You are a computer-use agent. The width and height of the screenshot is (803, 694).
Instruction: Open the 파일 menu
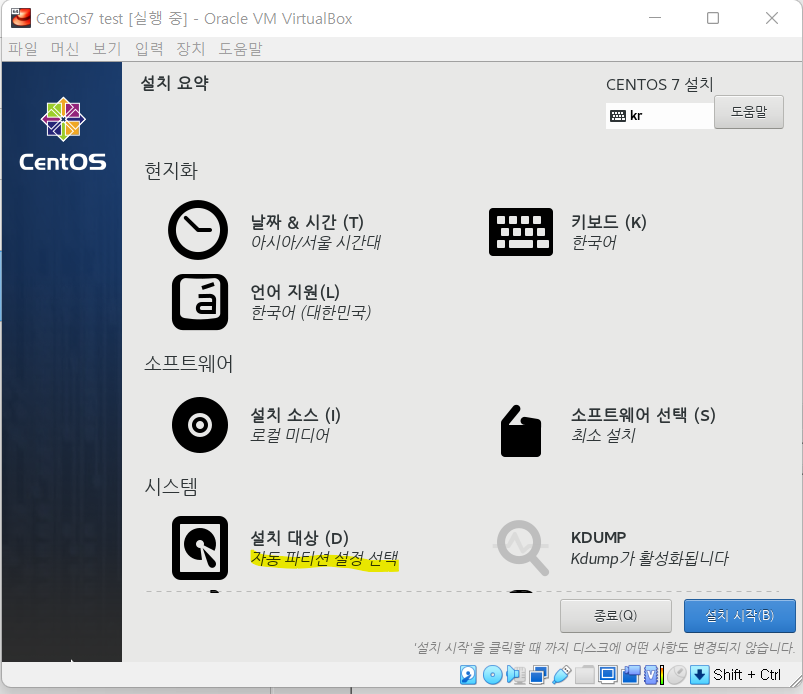[x=23, y=49]
